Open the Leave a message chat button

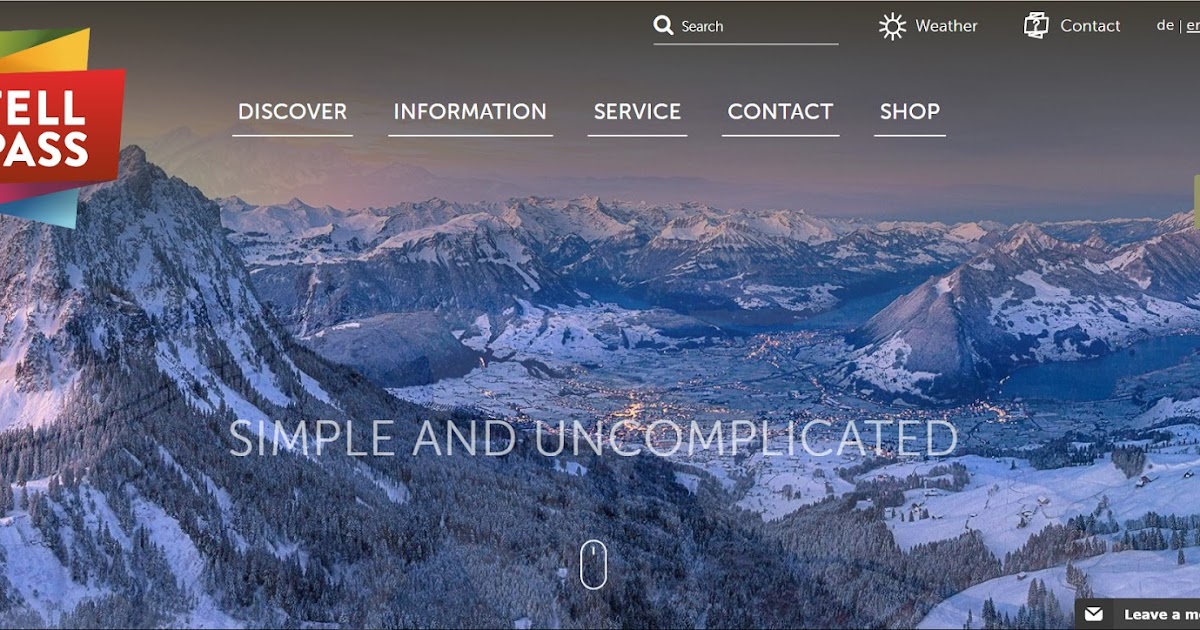point(1138,614)
